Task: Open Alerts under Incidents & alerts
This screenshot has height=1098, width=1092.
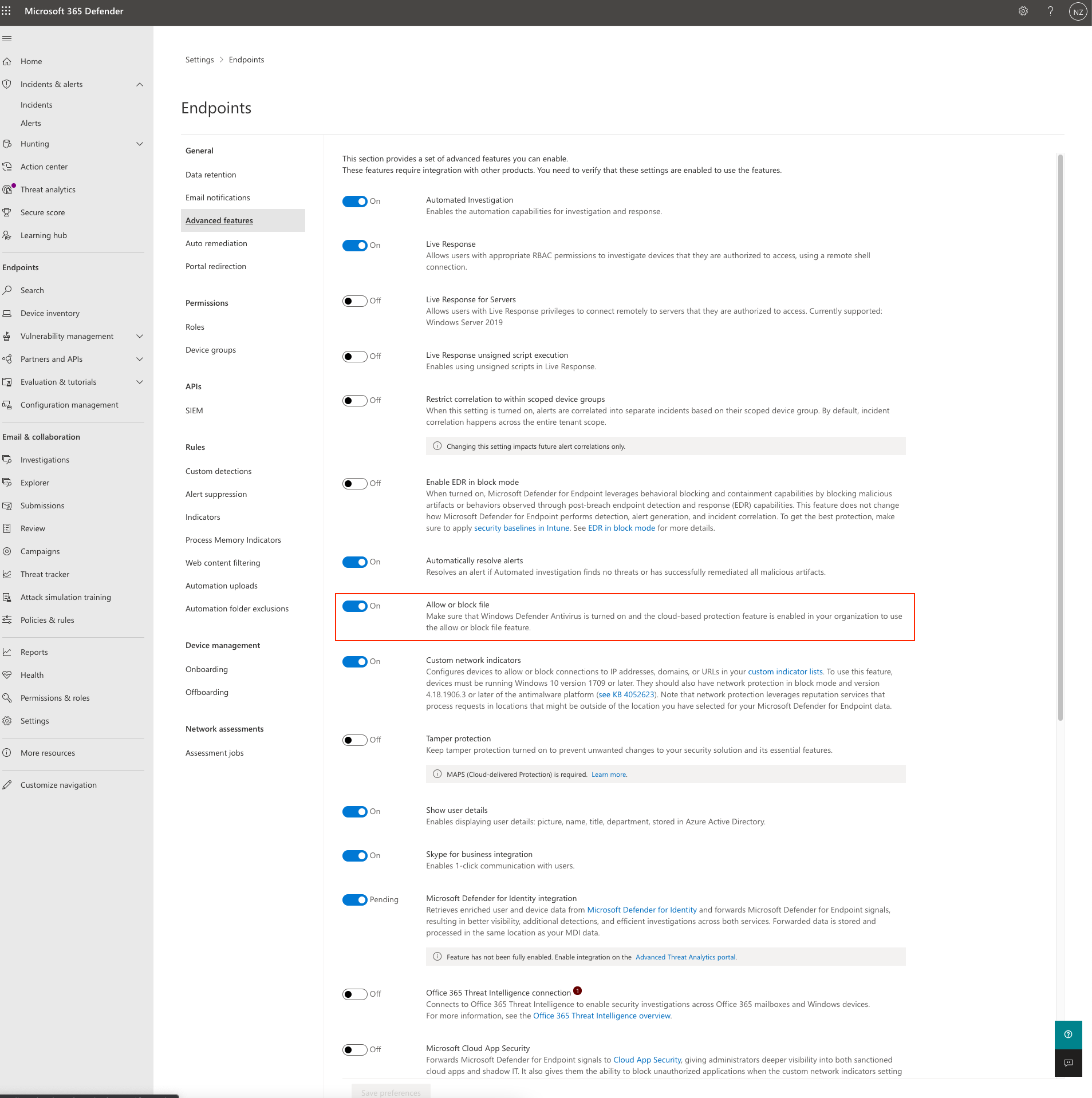Action: pyautogui.click(x=31, y=123)
